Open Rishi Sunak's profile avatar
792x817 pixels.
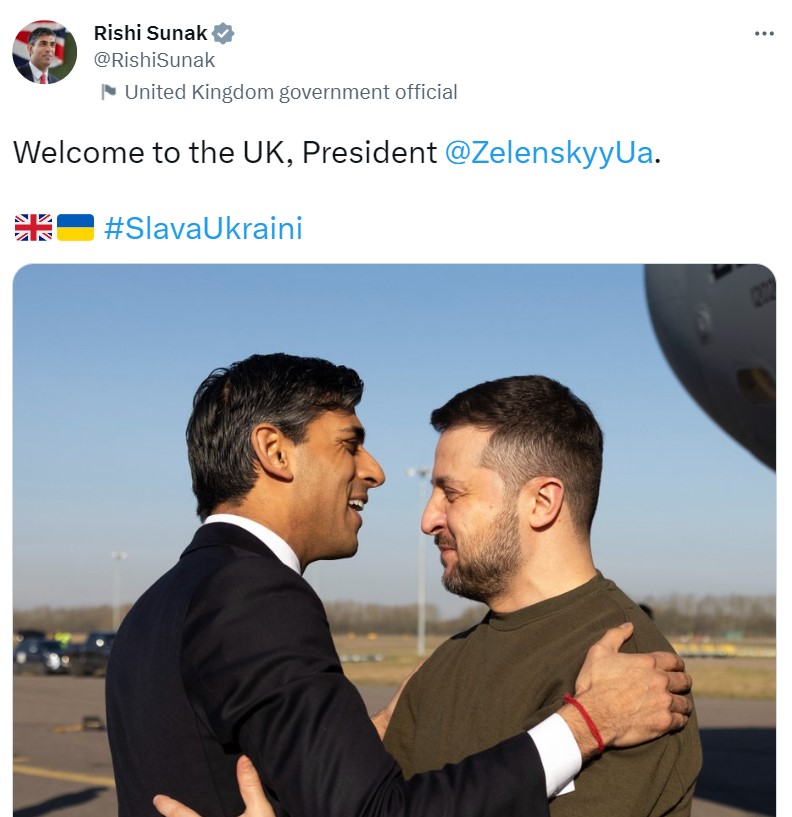coord(44,52)
